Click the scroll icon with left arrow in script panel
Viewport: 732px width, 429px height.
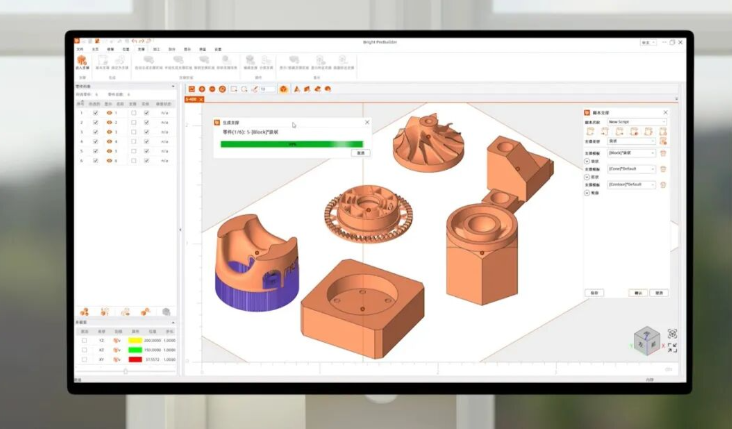point(605,132)
